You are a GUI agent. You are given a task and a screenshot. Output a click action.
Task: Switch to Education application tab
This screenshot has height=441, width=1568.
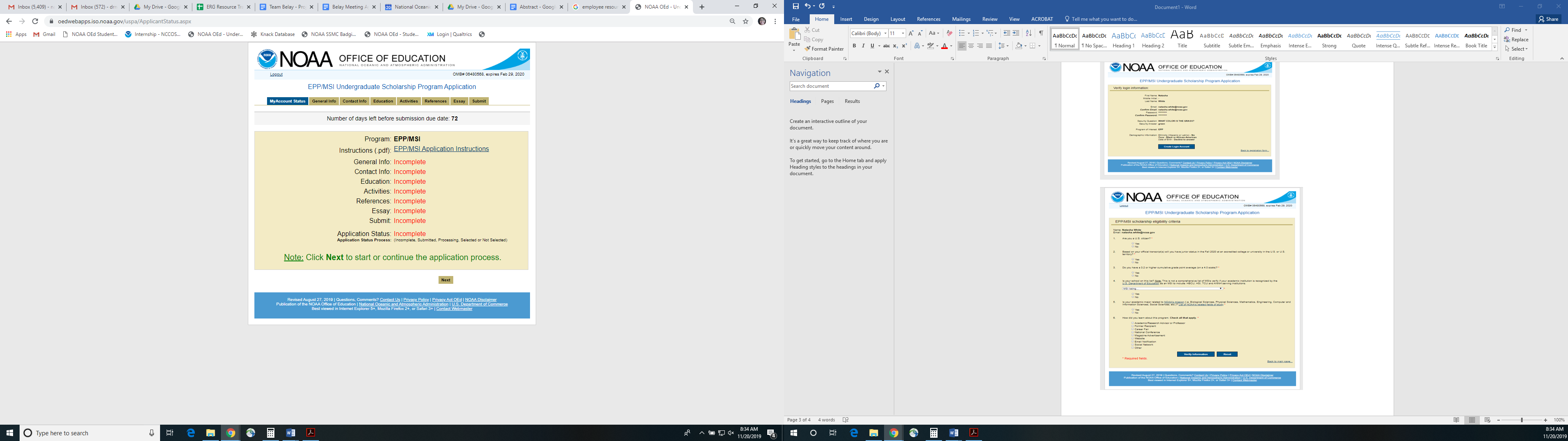pyautogui.click(x=383, y=101)
